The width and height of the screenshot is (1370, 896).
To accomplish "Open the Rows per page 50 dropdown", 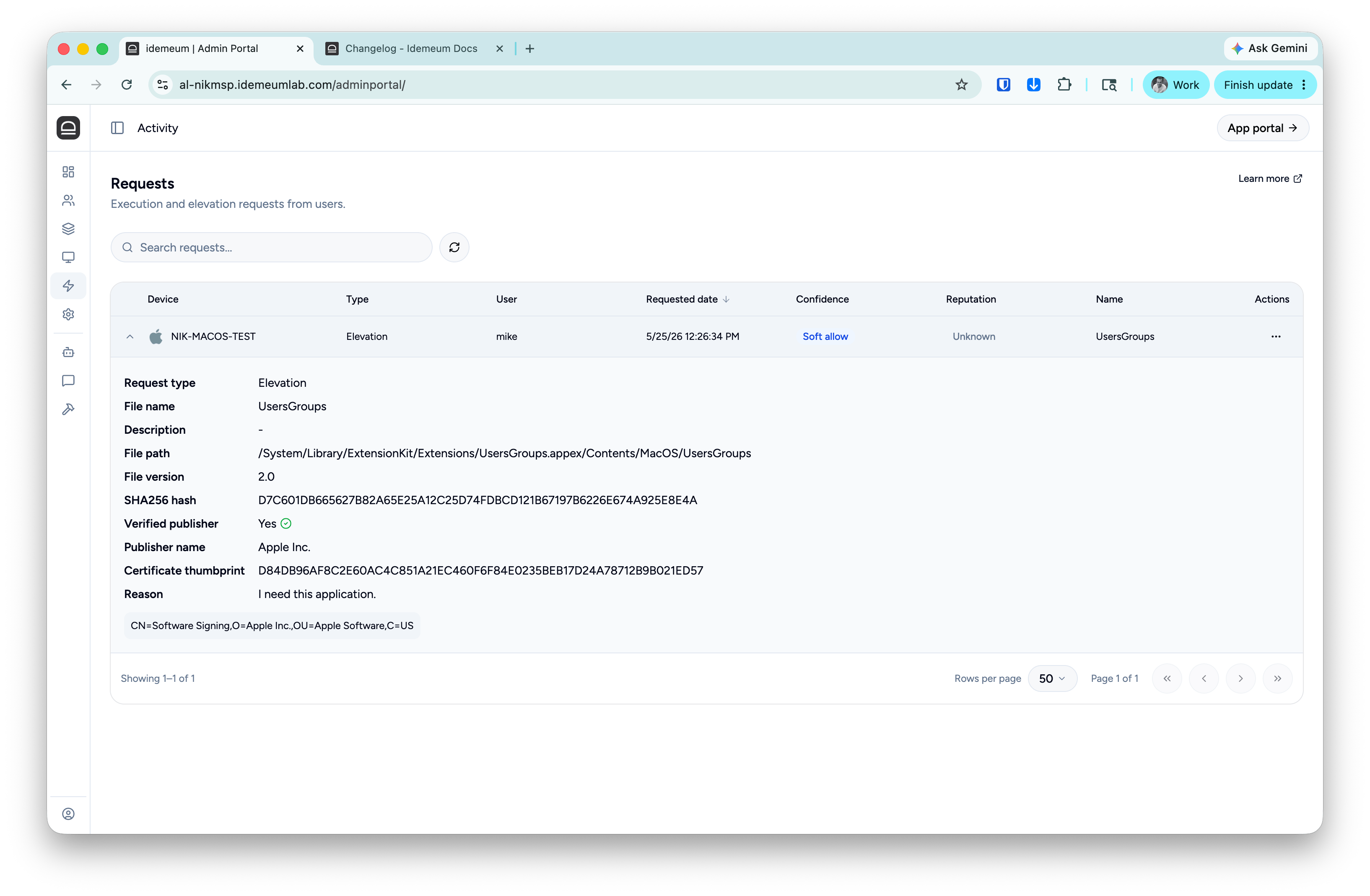I will click(x=1052, y=678).
